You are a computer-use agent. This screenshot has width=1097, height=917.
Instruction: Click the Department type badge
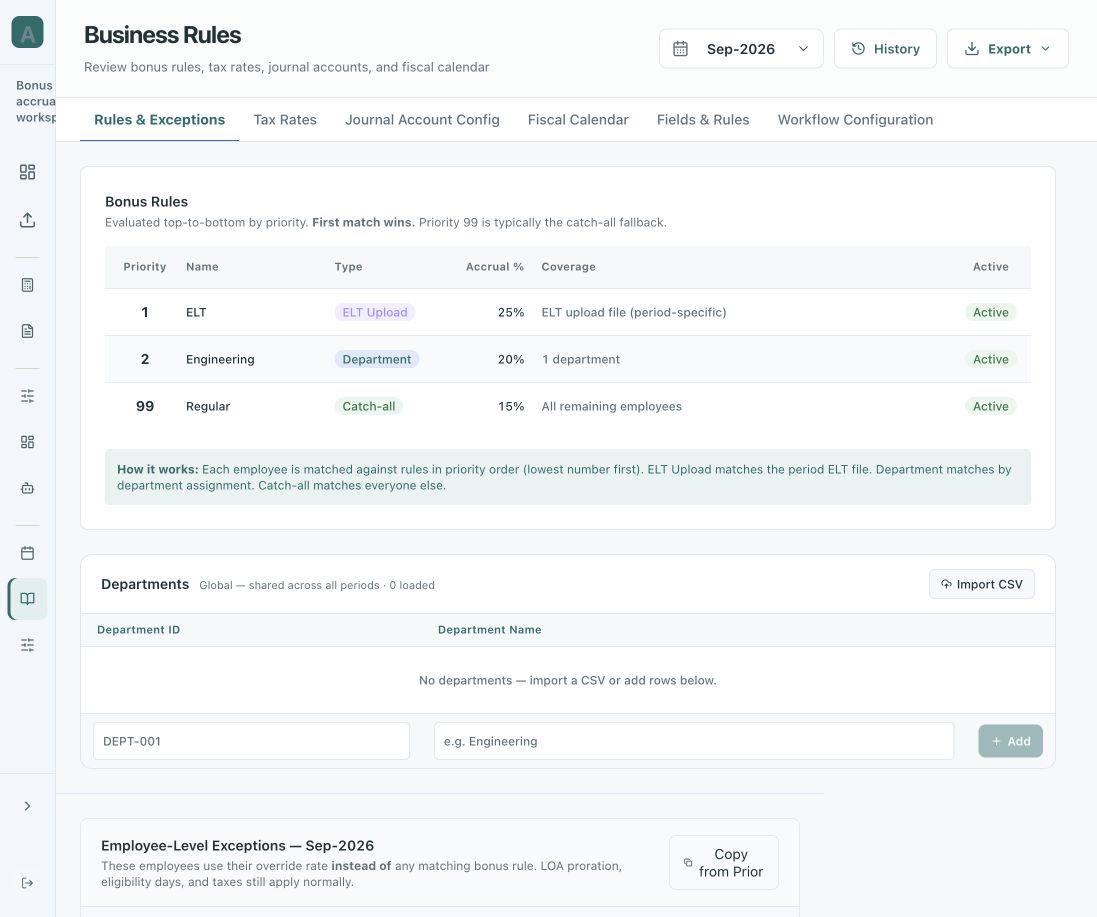pyautogui.click(x=376, y=359)
